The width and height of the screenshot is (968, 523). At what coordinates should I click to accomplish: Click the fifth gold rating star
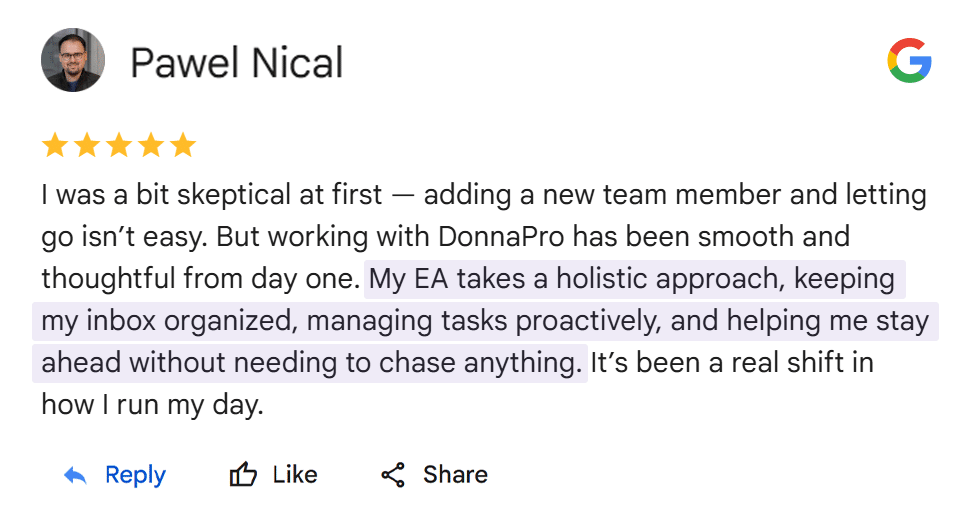[183, 146]
